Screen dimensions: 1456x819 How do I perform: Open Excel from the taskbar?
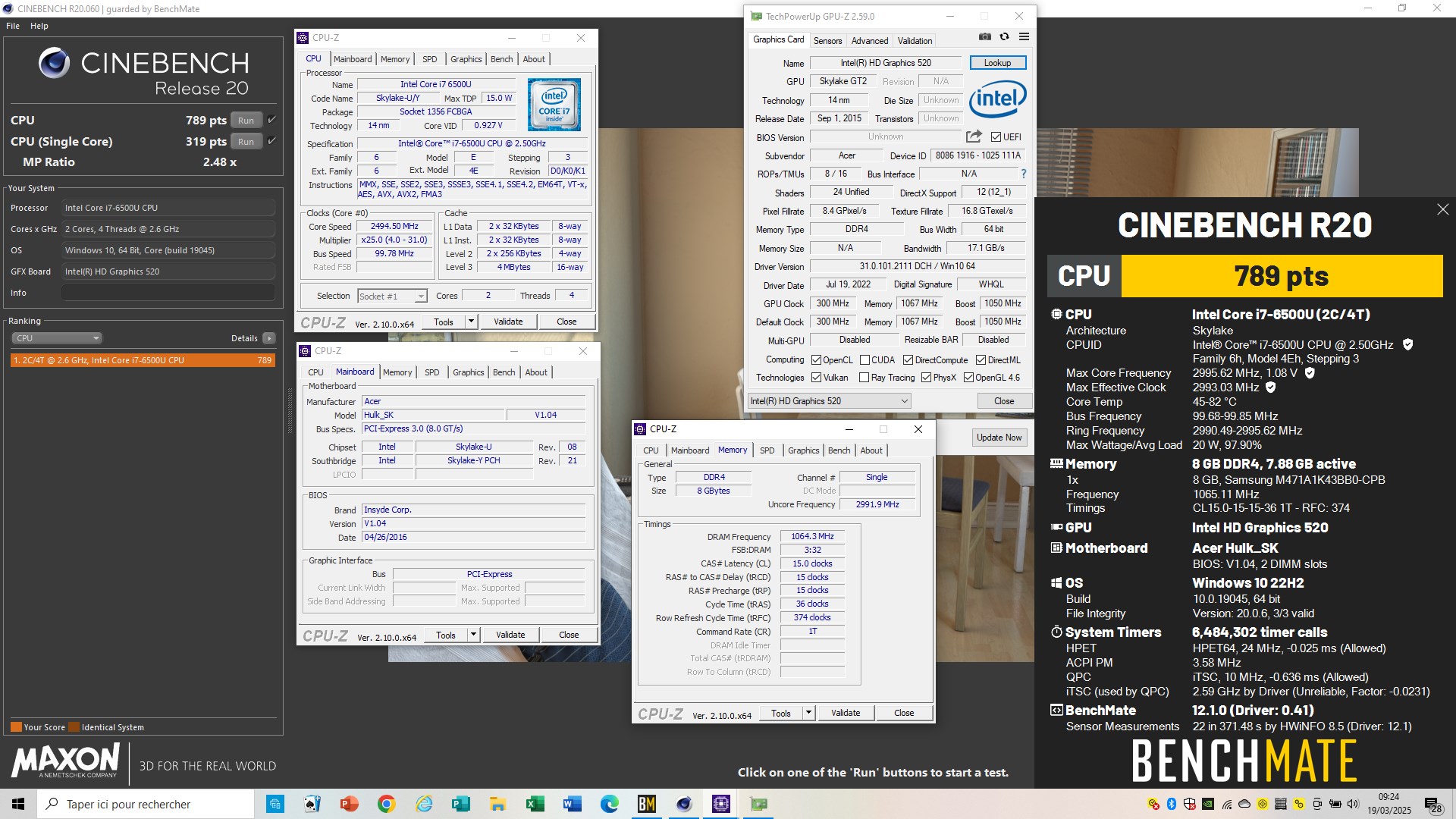535,804
